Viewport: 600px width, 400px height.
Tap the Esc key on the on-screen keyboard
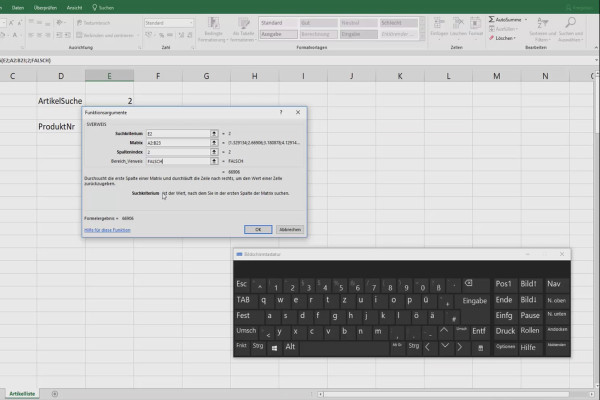click(x=241, y=284)
